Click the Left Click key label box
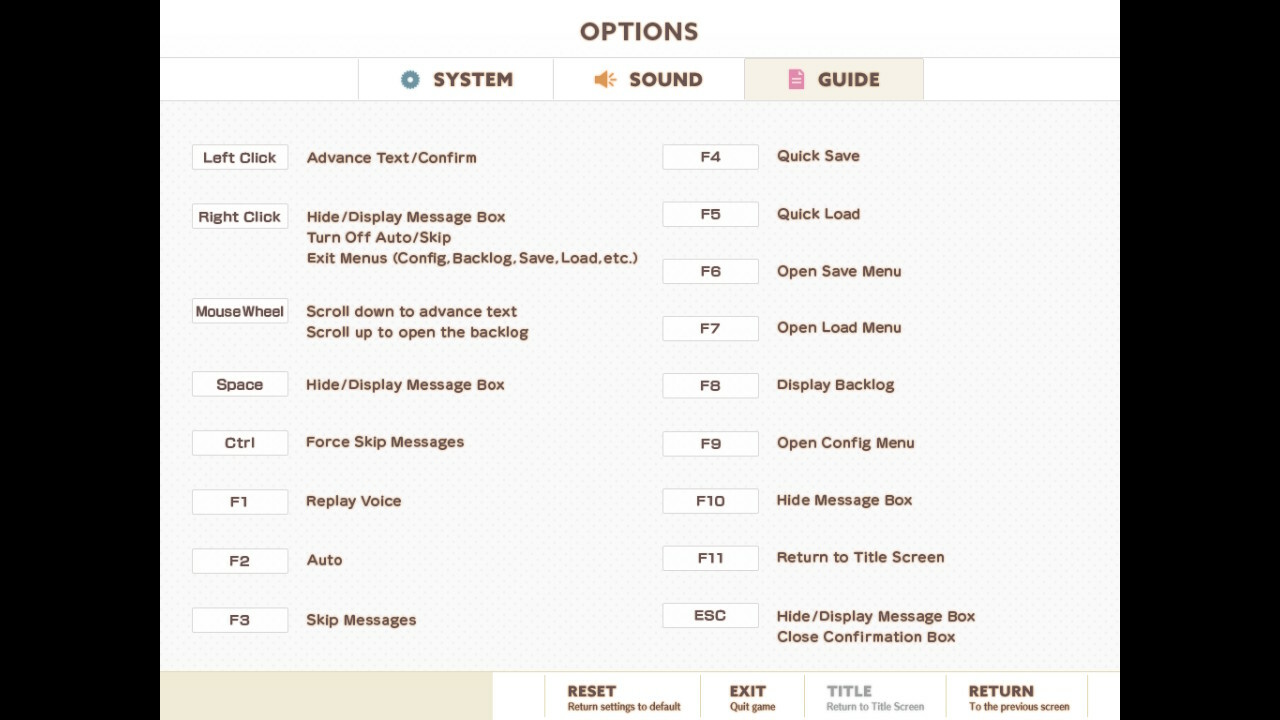The width and height of the screenshot is (1280, 720). point(240,157)
